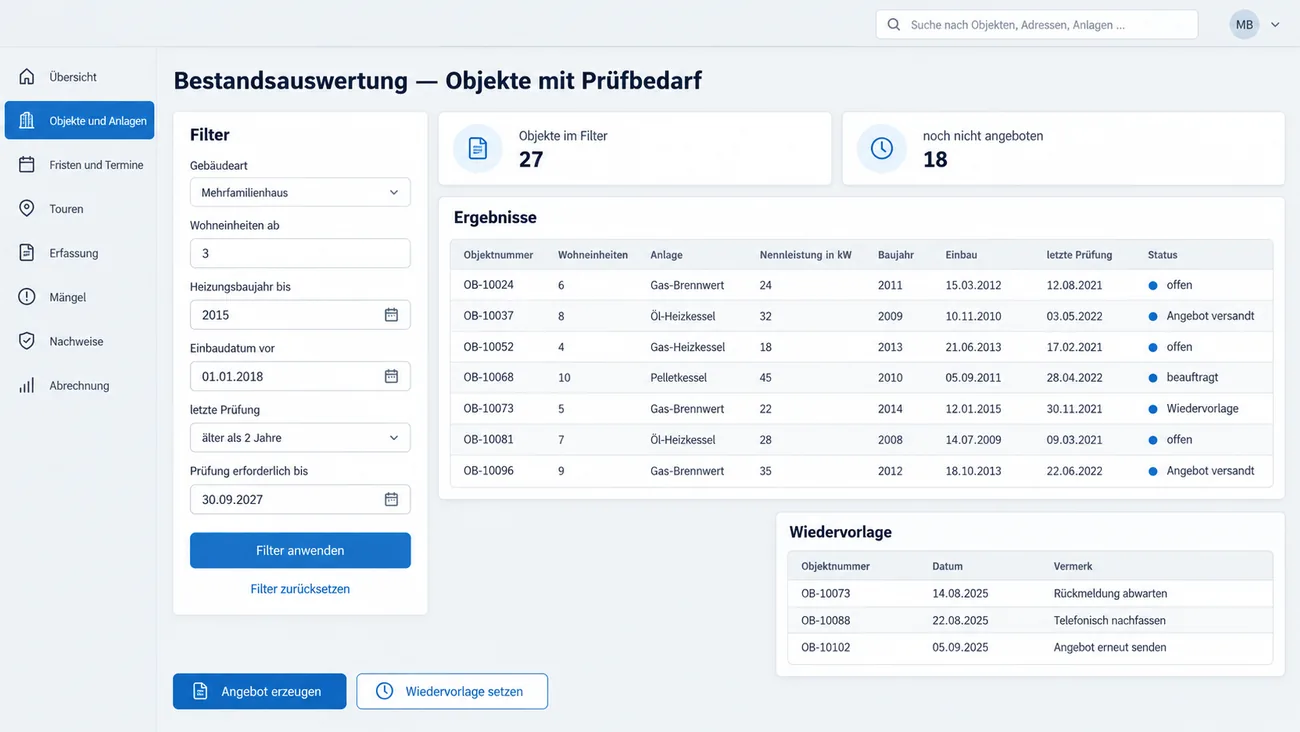Image resolution: width=1300 pixels, height=732 pixels.
Task: Click into the search field for Objekte
Action: coord(1037,25)
